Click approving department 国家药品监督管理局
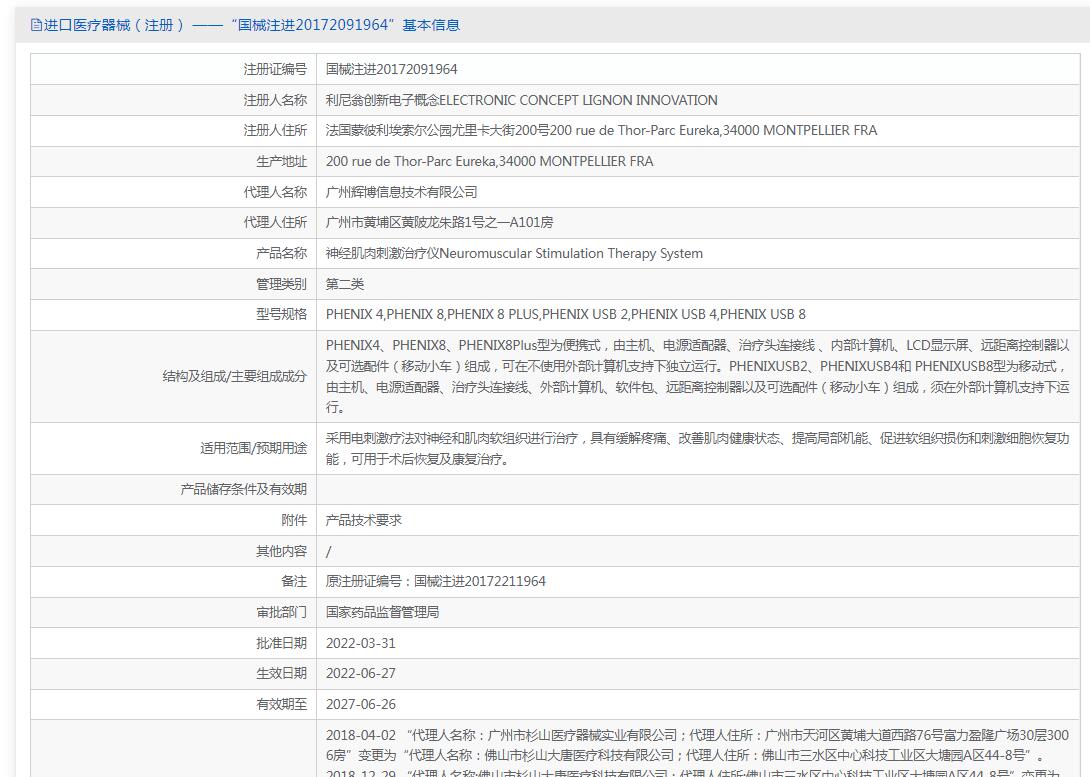This screenshot has width=1090, height=777. pos(382,612)
